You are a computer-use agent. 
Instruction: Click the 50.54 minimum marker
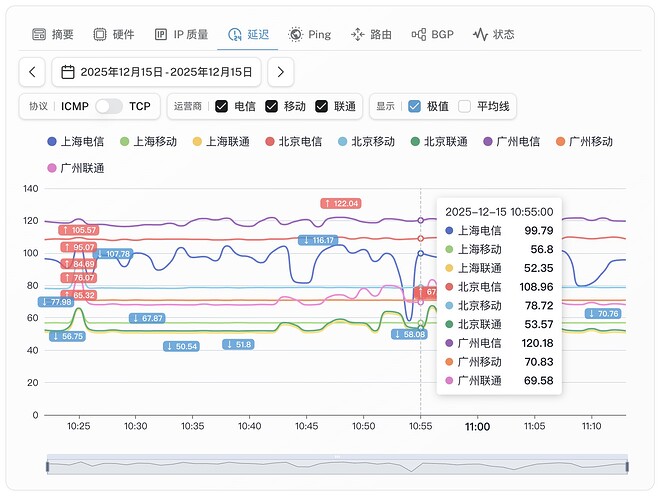(181, 346)
